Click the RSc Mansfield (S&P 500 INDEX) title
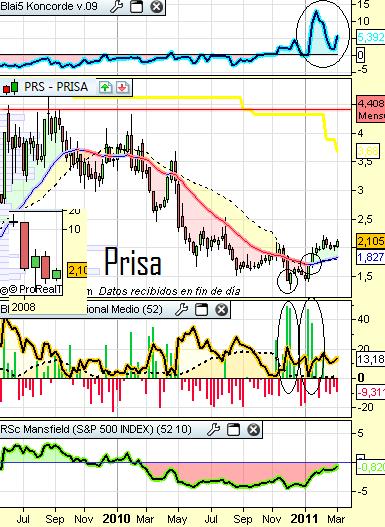 point(96,429)
